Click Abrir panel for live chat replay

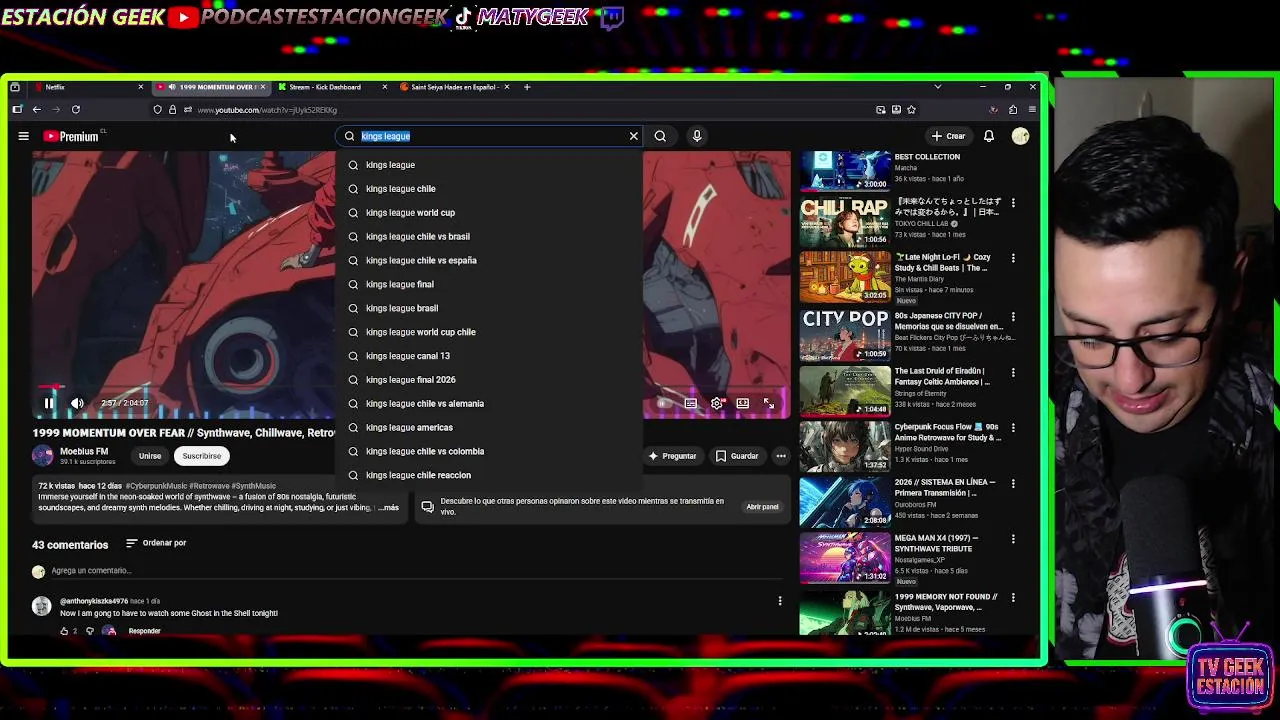click(762, 507)
